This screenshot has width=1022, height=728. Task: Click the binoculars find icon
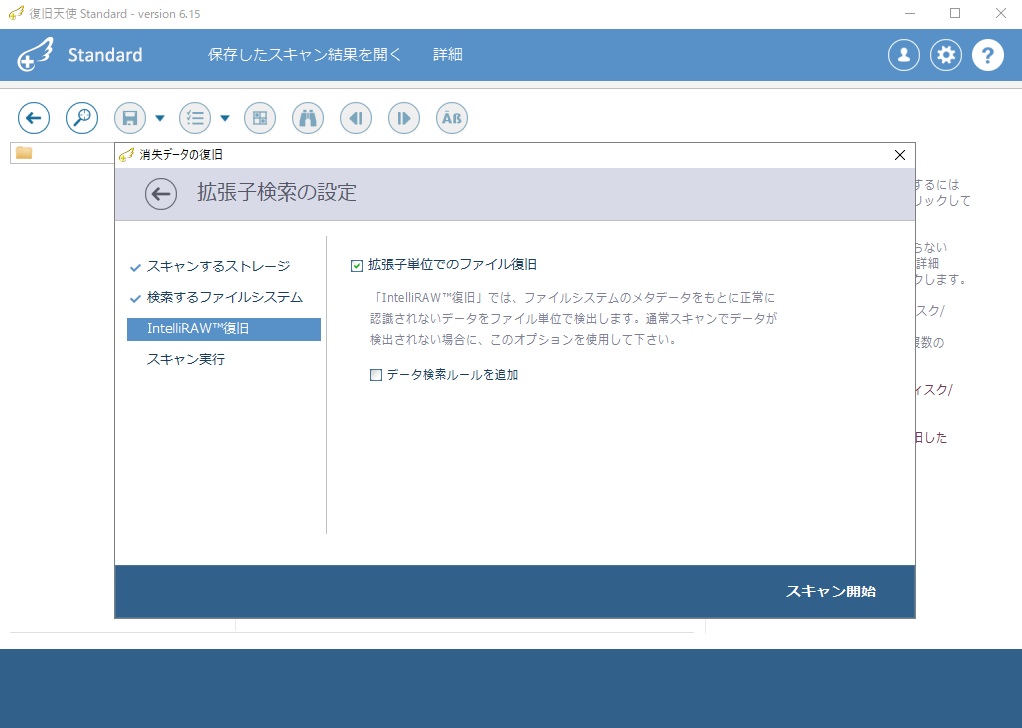pos(308,118)
